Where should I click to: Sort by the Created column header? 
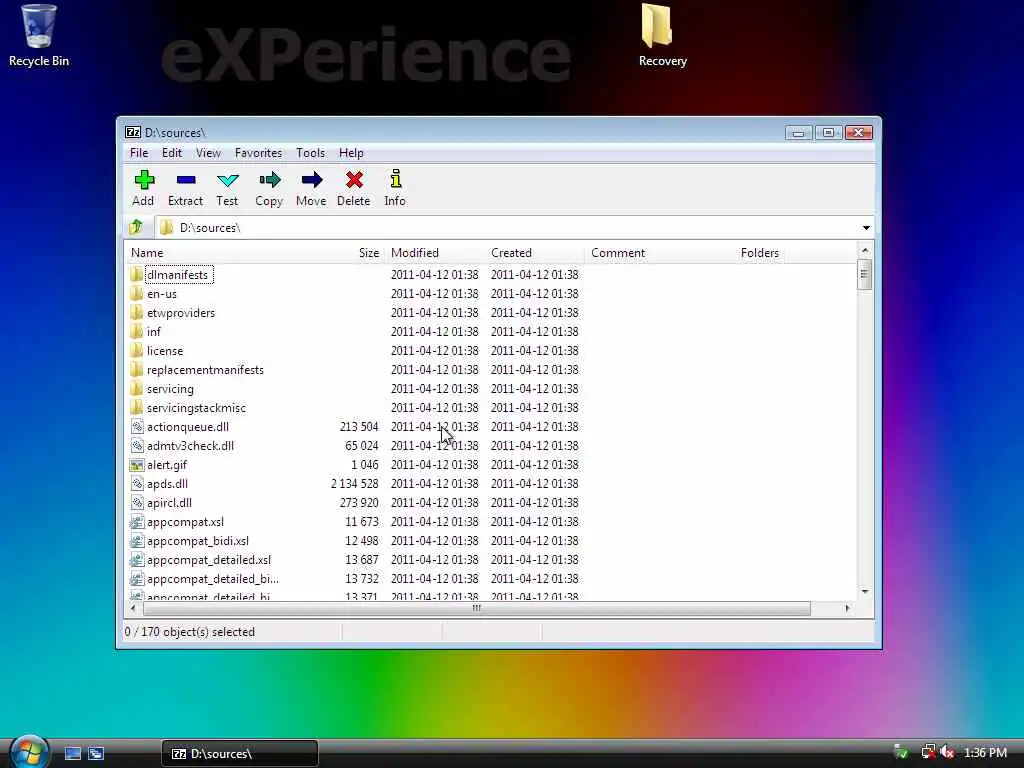click(x=536, y=253)
